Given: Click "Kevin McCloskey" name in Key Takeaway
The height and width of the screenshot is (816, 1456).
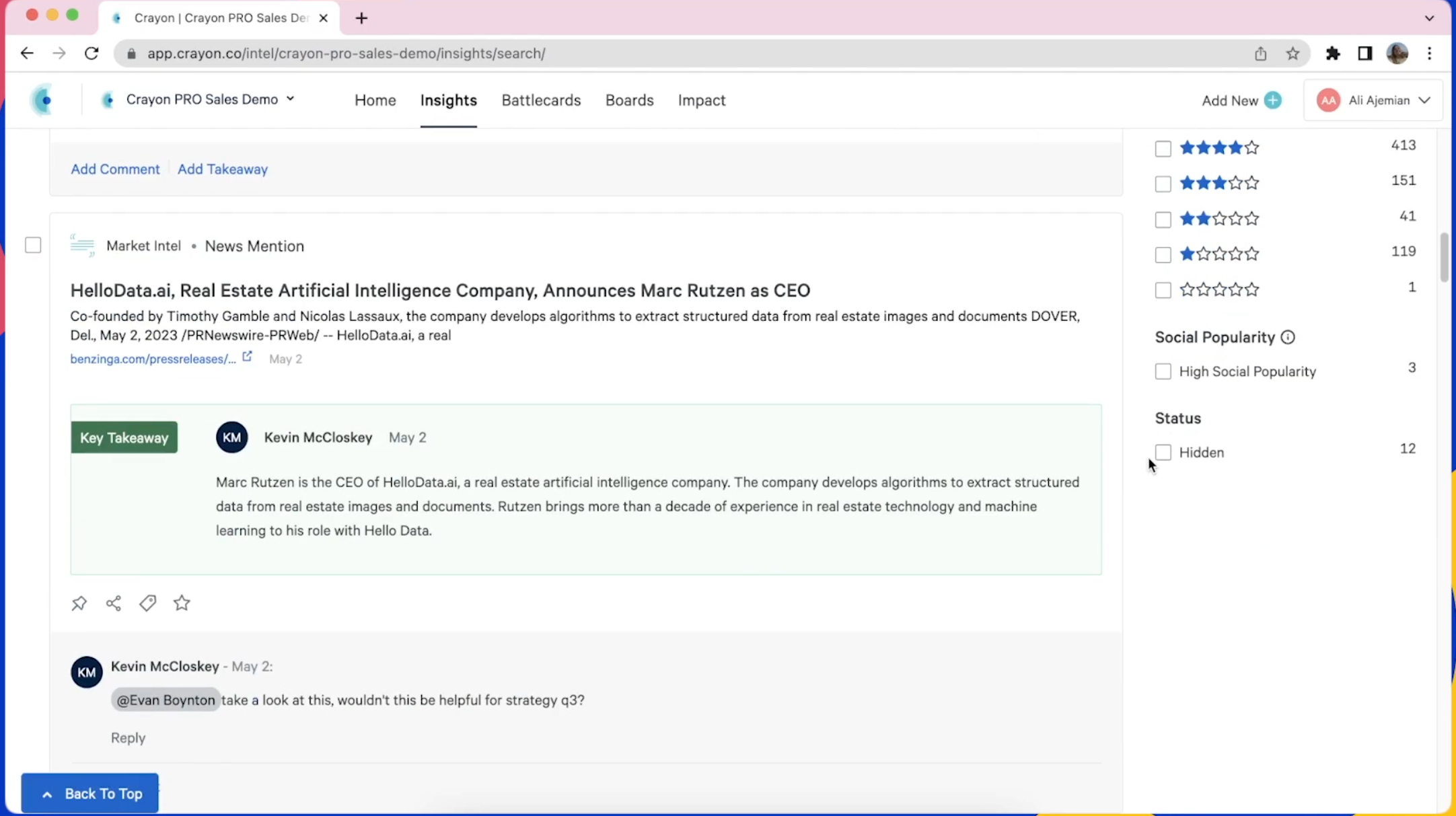Looking at the screenshot, I should (x=318, y=438).
